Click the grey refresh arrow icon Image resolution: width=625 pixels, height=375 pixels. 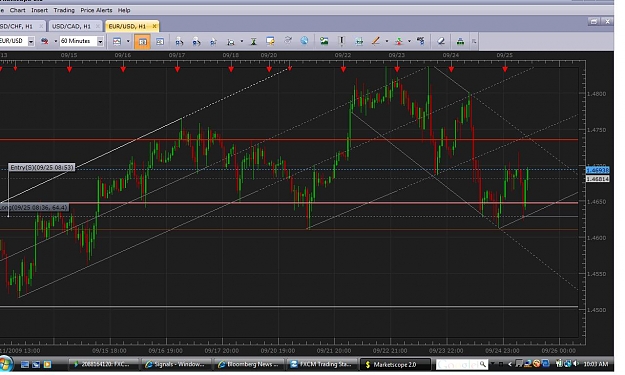(x=288, y=40)
